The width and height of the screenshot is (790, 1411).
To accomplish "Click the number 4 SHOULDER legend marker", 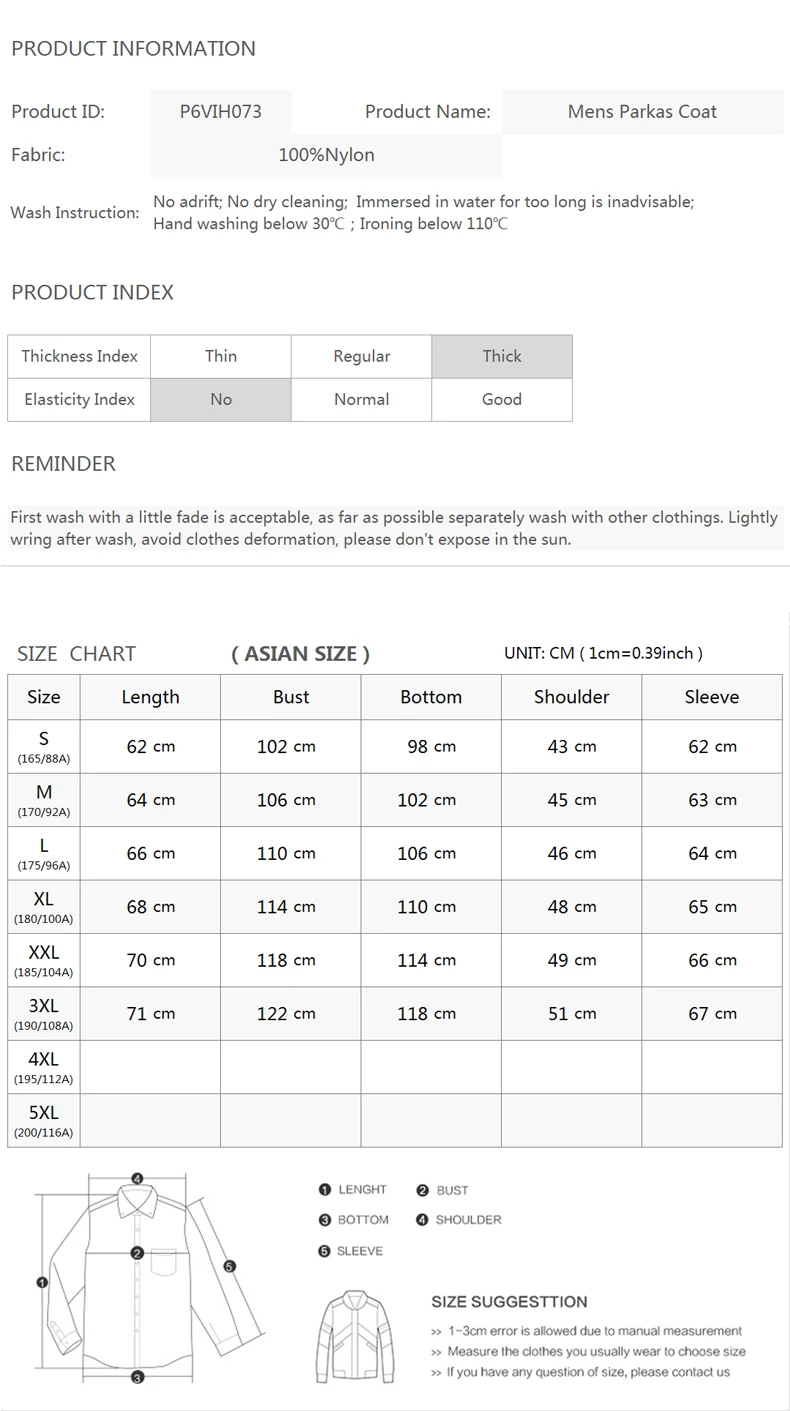I will coord(422,1220).
